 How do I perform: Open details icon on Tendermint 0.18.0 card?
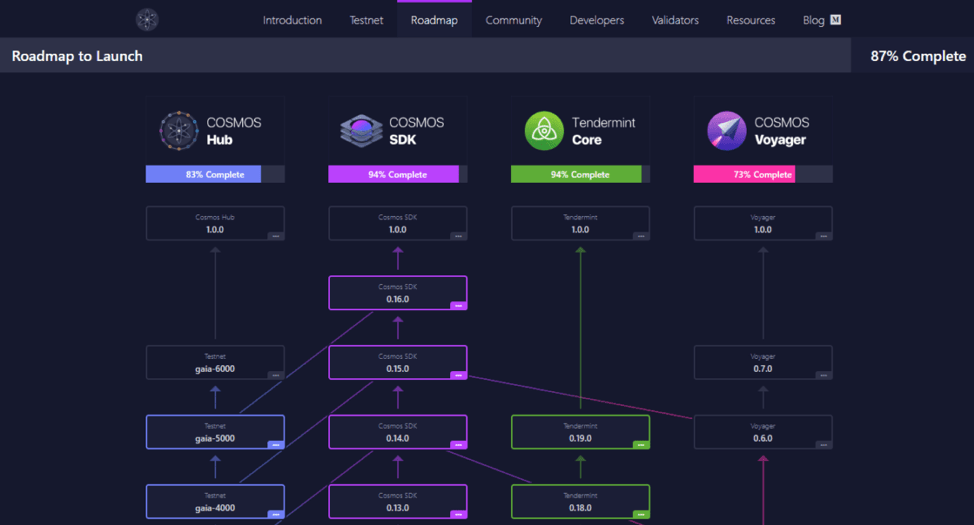(640, 514)
